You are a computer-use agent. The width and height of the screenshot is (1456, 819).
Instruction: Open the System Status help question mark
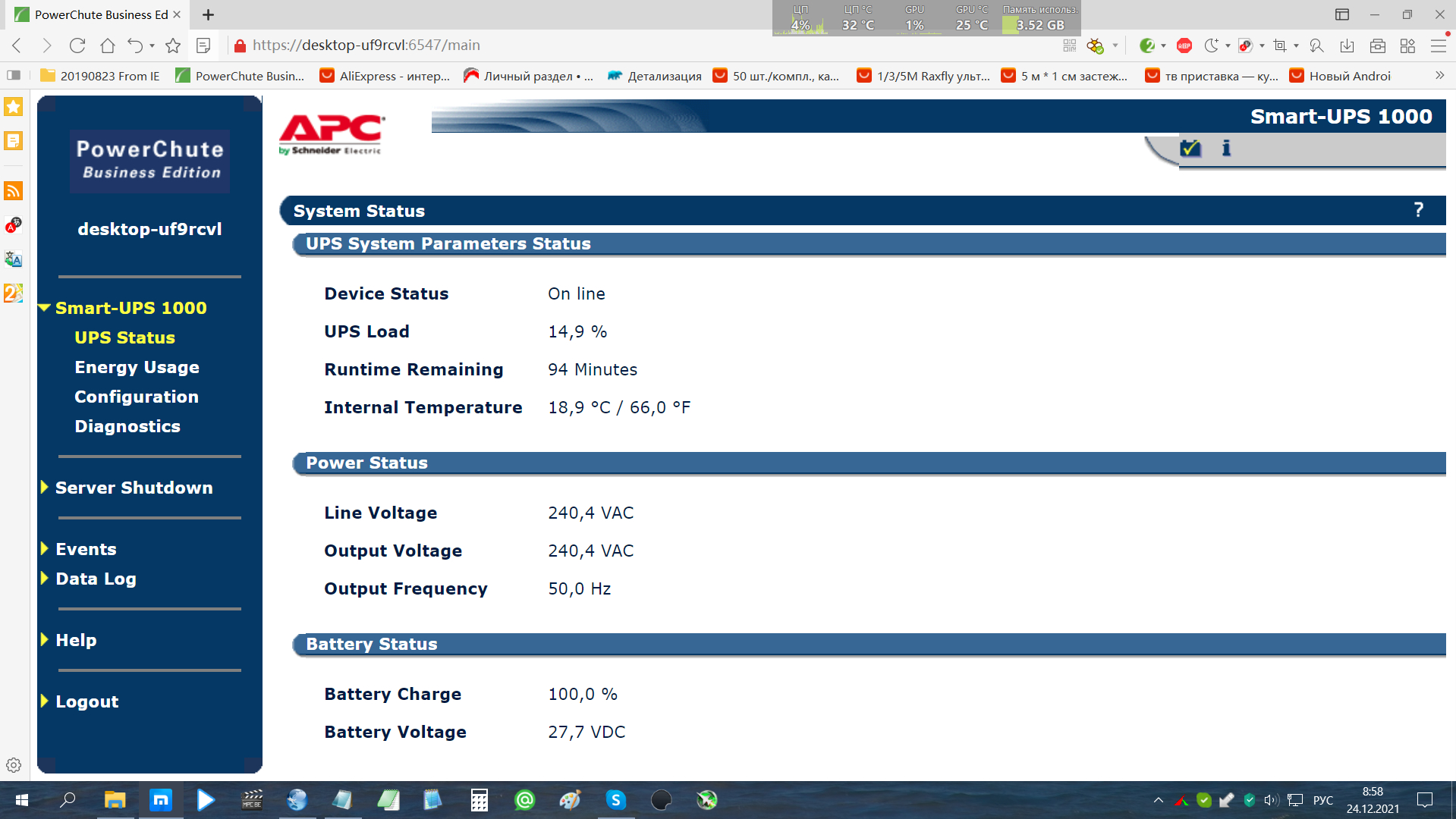tap(1419, 210)
